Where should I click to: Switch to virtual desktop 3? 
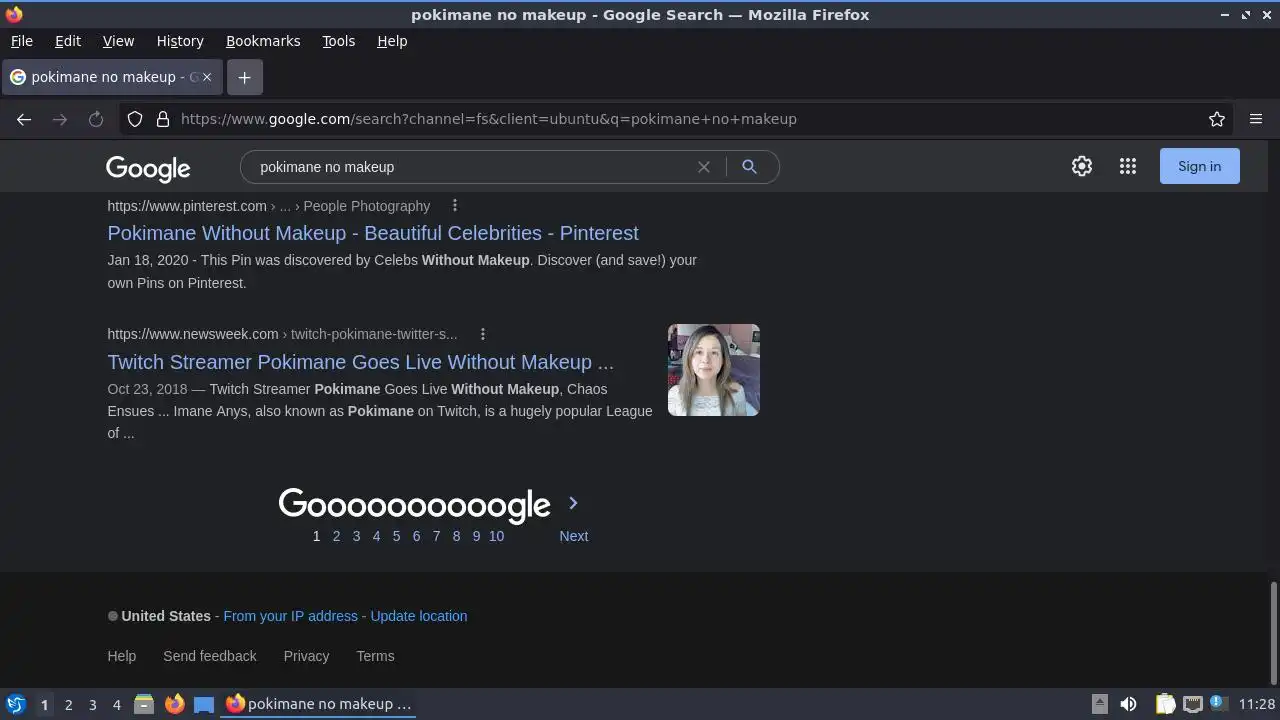pyautogui.click(x=93, y=704)
